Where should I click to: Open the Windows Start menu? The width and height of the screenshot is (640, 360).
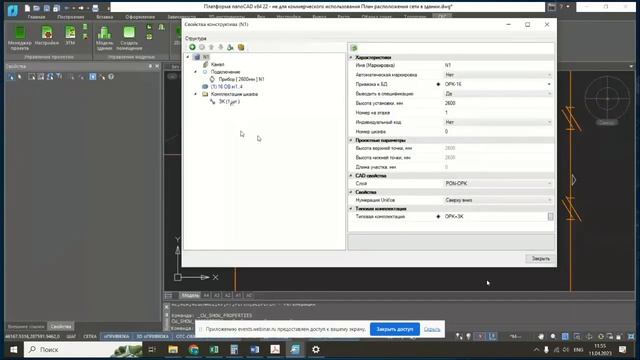(13, 349)
